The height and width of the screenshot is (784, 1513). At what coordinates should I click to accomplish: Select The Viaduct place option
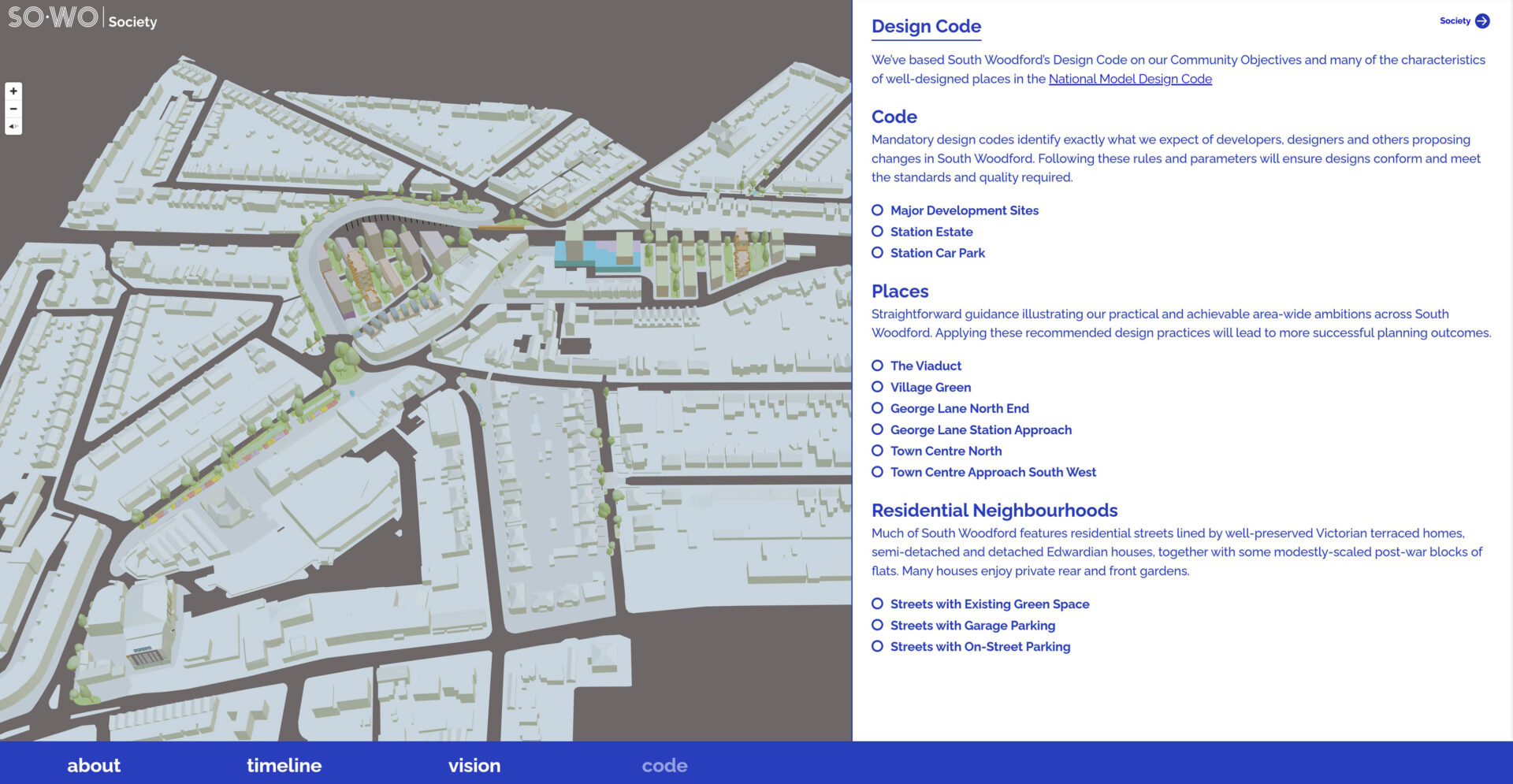(x=877, y=366)
